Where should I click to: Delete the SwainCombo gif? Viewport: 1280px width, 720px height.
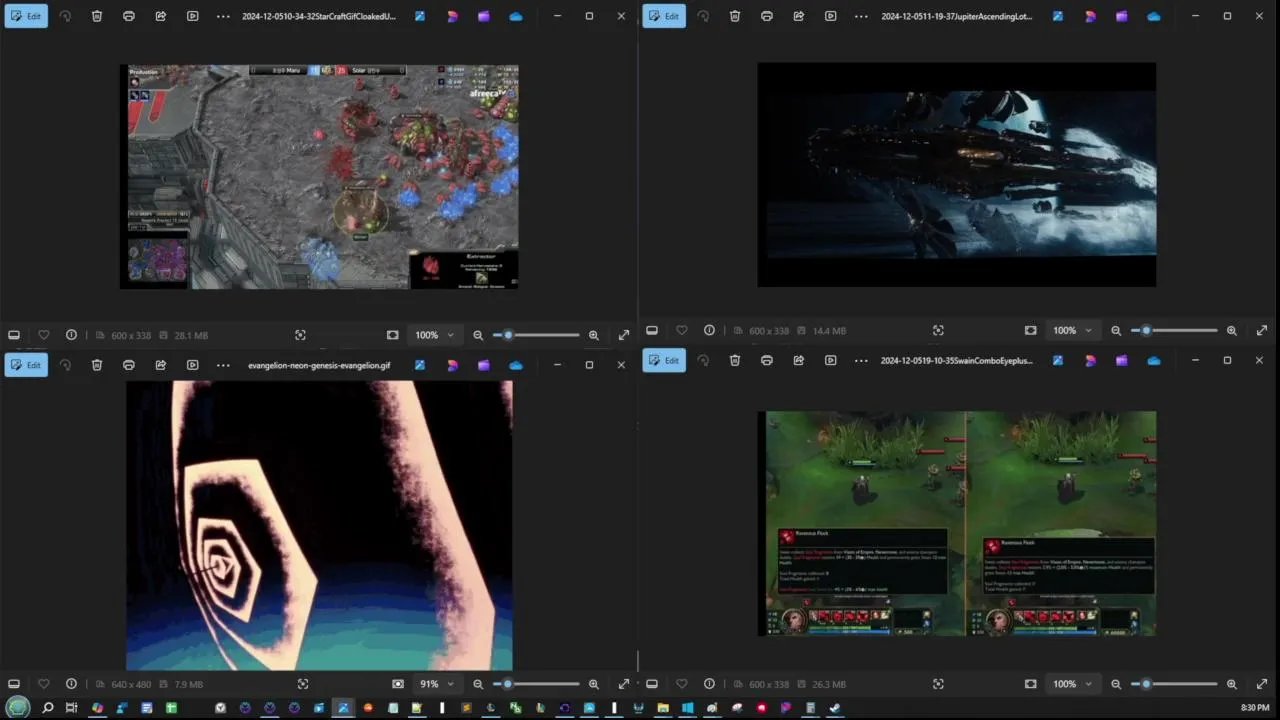pos(735,360)
